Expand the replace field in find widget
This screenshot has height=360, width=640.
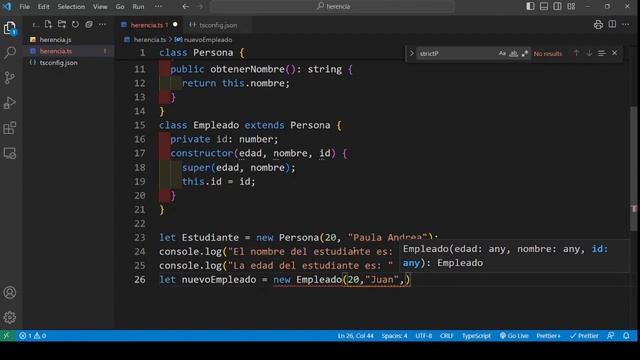pyautogui.click(x=411, y=53)
